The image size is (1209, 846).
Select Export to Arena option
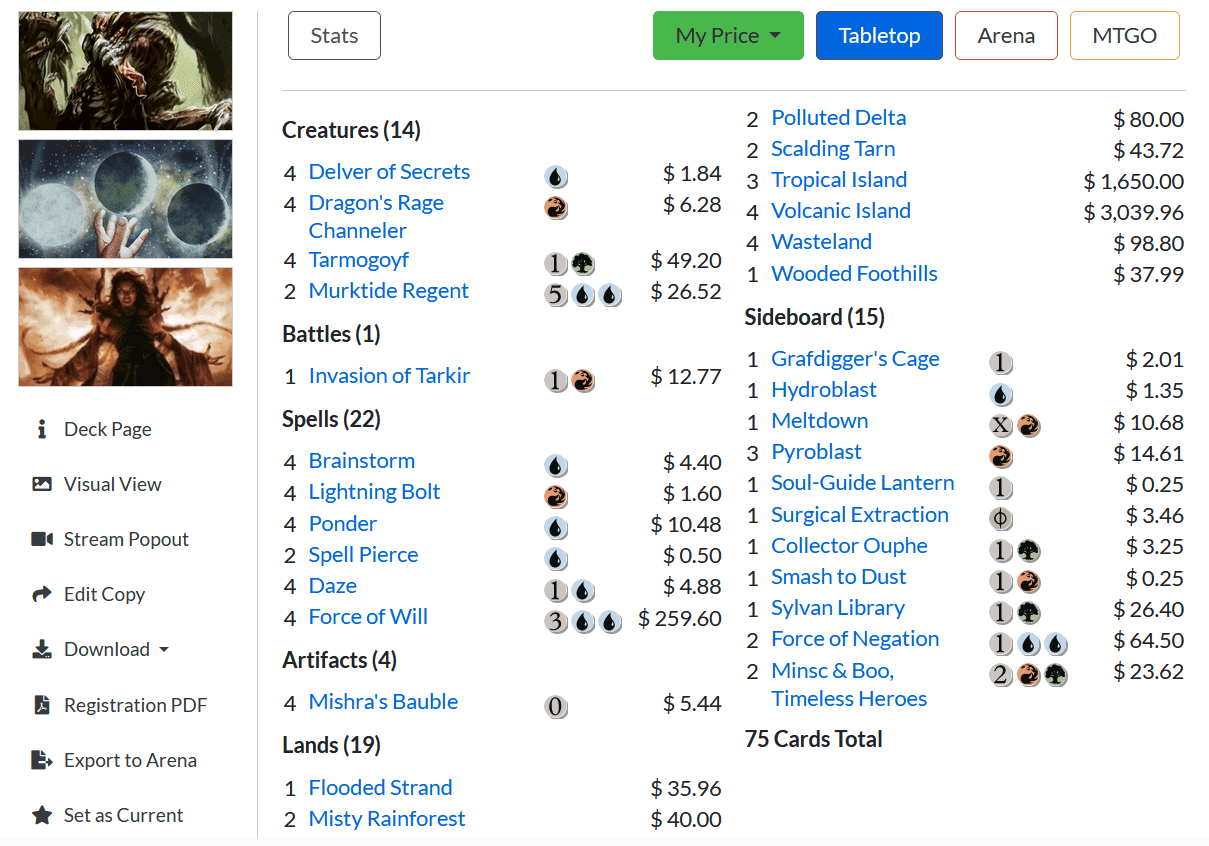pos(130,760)
